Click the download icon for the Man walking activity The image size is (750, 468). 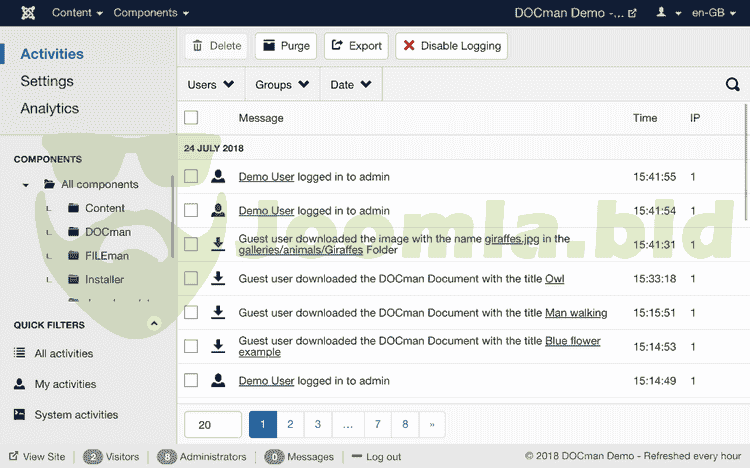(x=218, y=312)
